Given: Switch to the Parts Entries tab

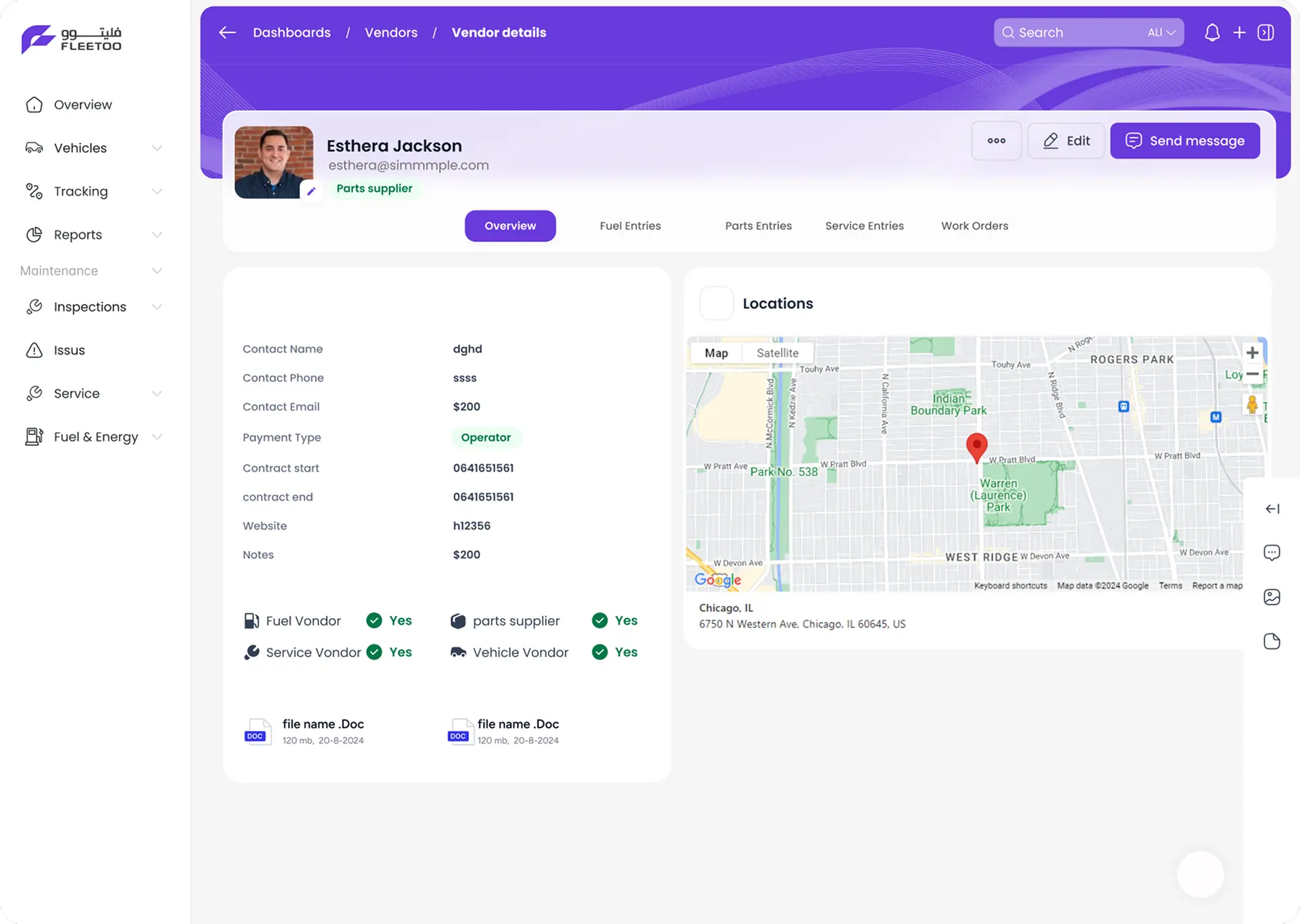Looking at the screenshot, I should pos(758,226).
